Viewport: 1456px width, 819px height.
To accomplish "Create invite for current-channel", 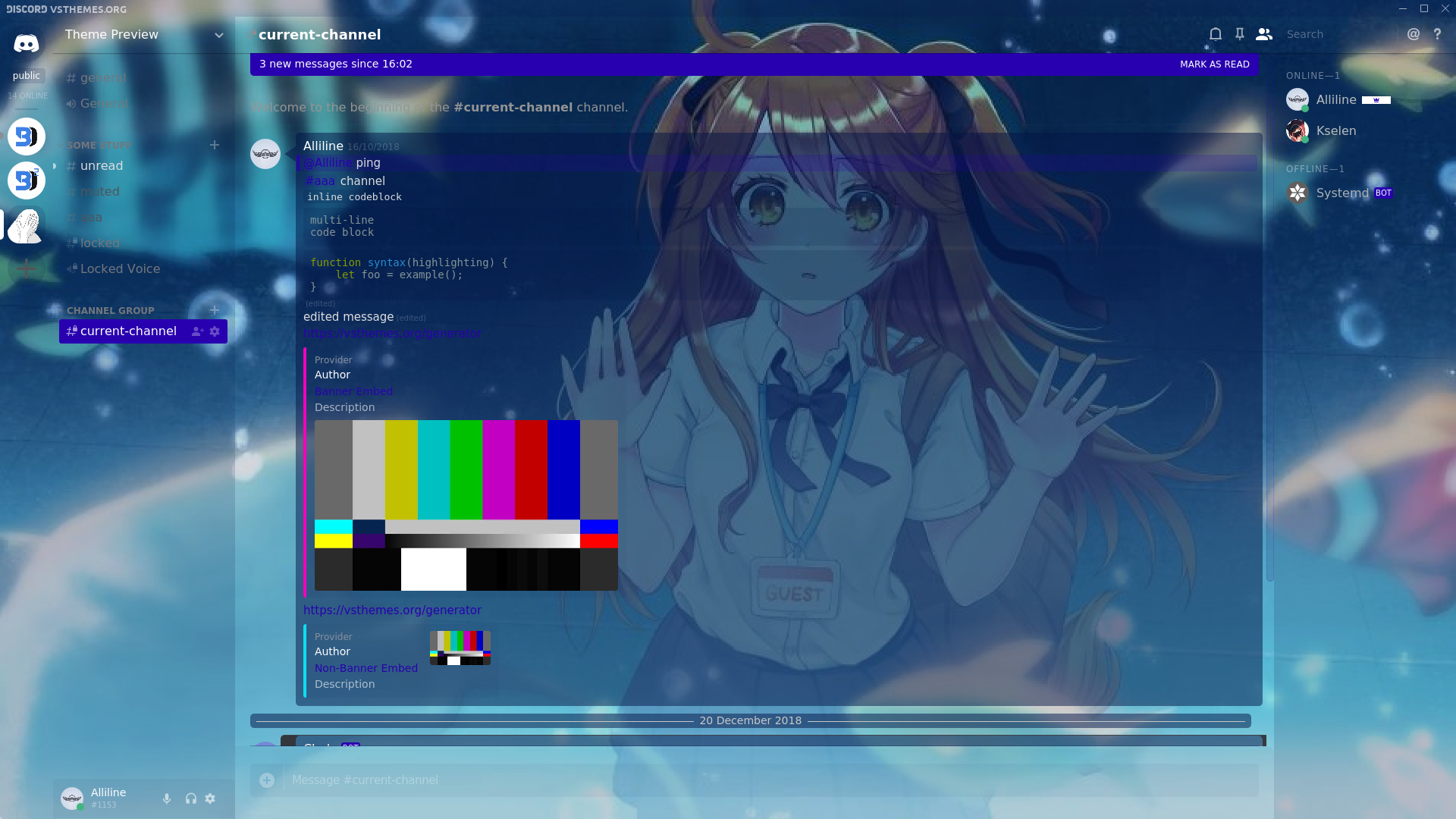I will tap(197, 331).
